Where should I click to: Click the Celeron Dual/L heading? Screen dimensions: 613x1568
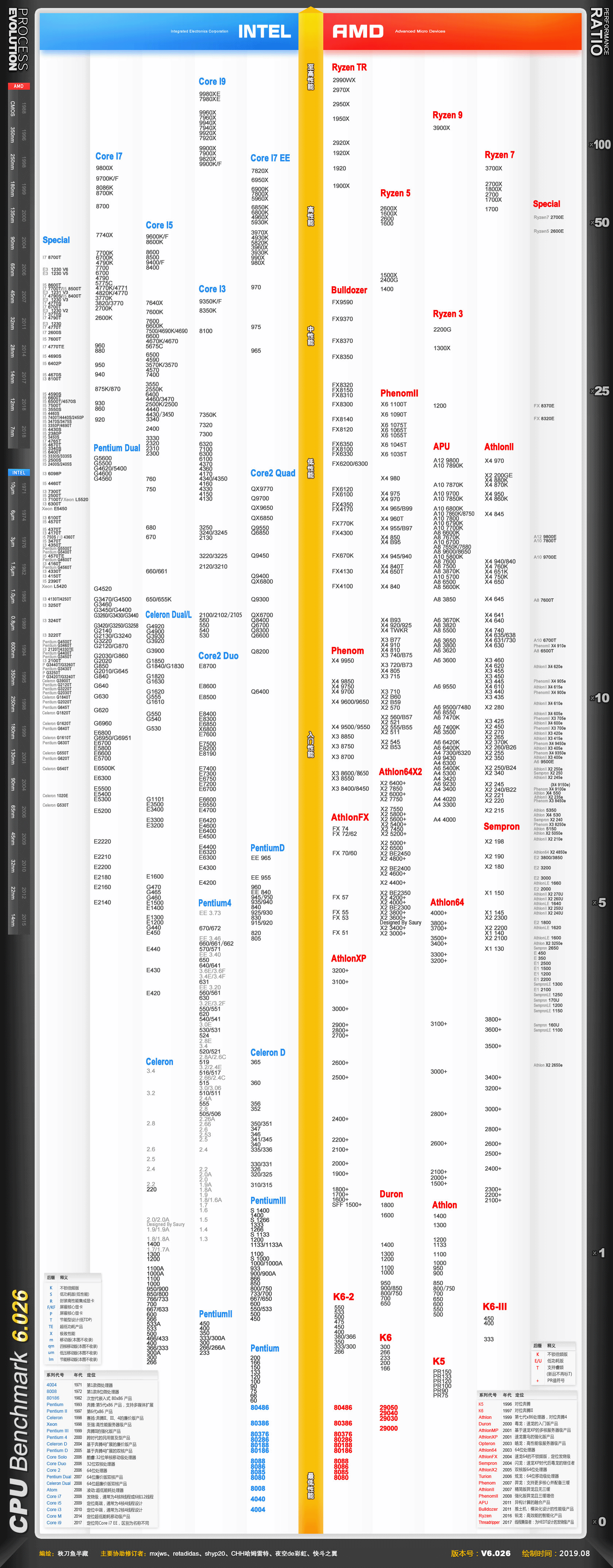(168, 615)
